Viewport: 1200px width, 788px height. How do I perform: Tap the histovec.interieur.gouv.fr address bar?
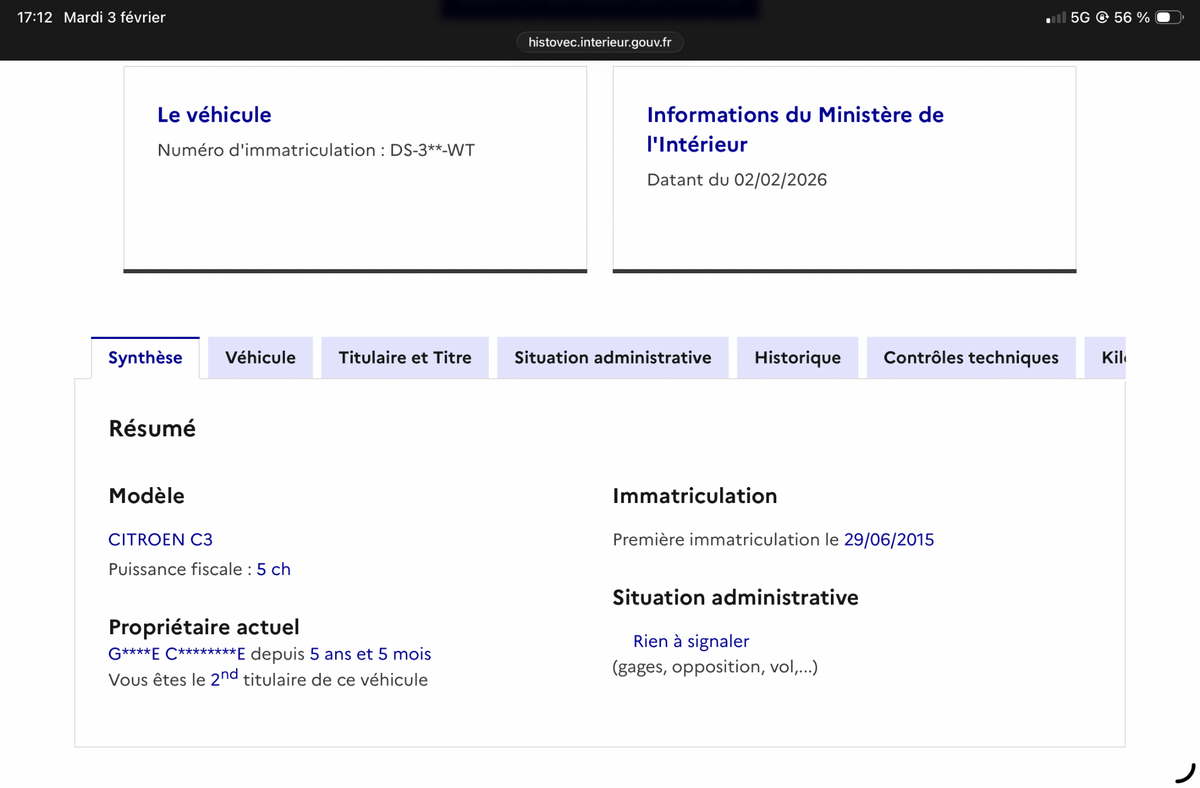600,42
